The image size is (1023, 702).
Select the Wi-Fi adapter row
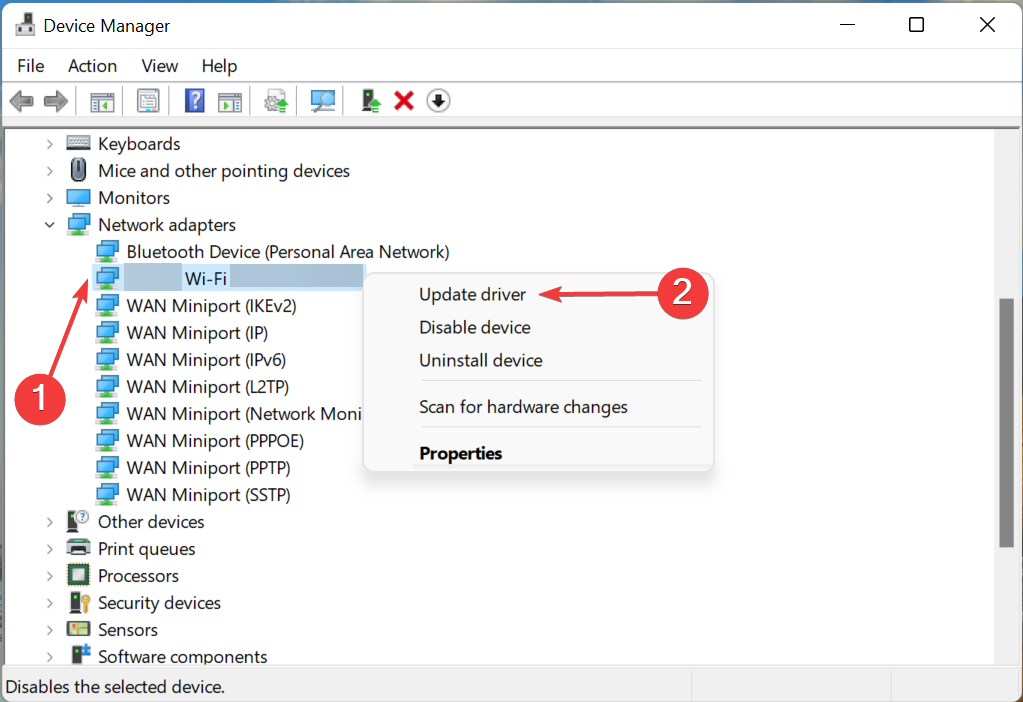[229, 278]
